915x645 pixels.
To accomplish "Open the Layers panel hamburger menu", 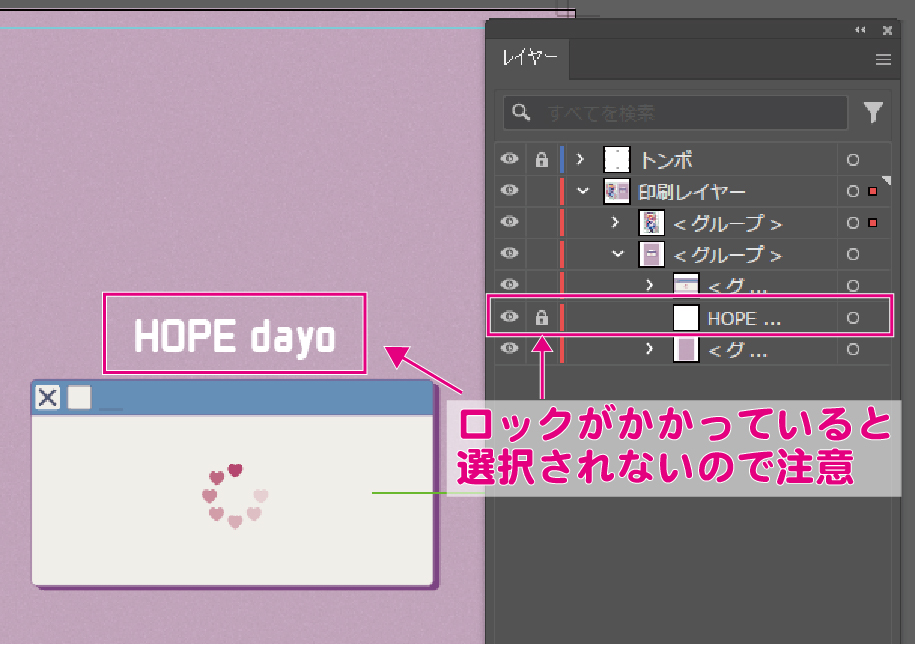I will [883, 60].
